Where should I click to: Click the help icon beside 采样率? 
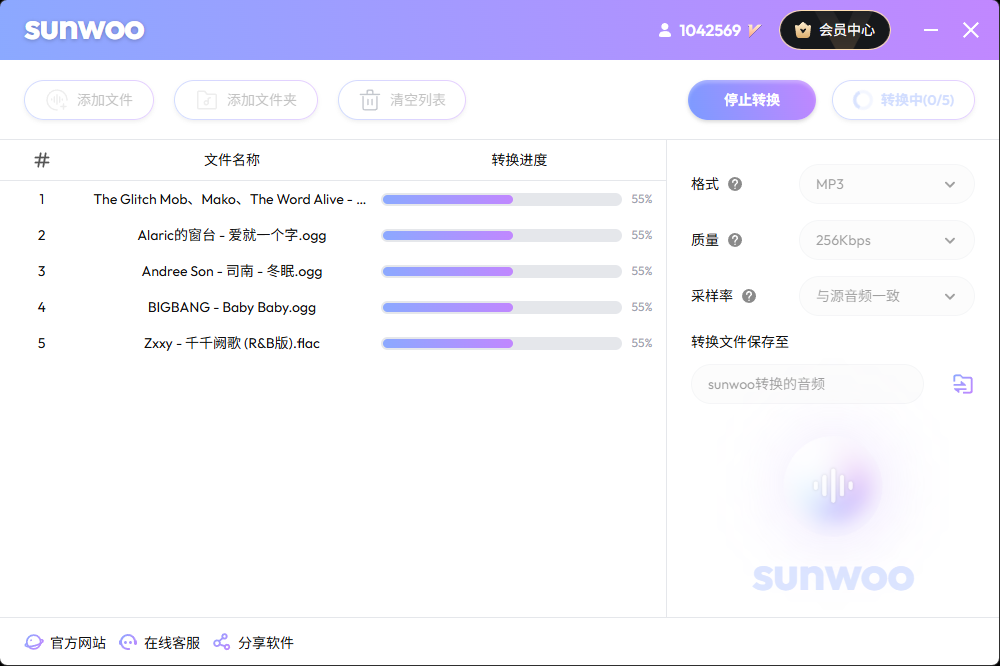(749, 296)
